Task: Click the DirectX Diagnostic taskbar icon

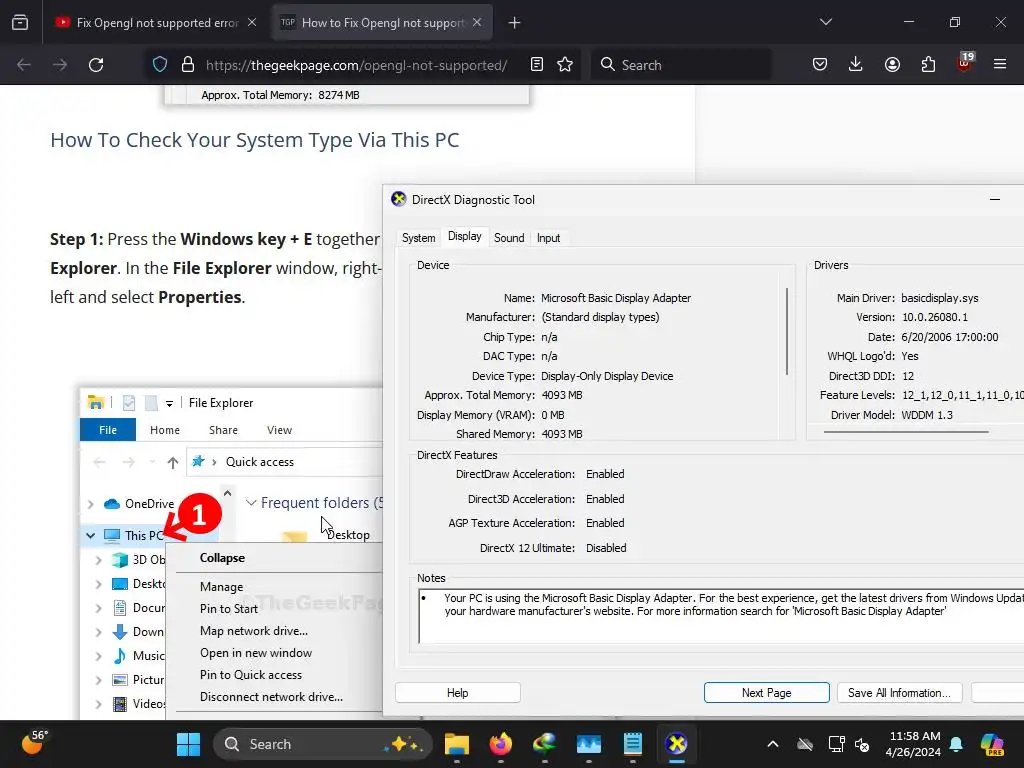Action: point(677,744)
